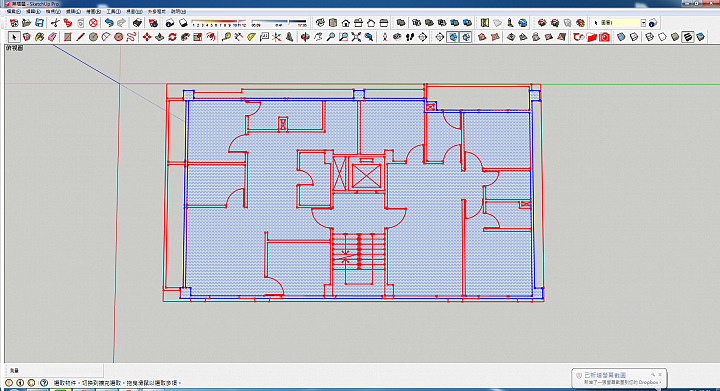This screenshot has width=720, height=391.
Task: Click the elevator shaft in floor plan
Action: 366,175
